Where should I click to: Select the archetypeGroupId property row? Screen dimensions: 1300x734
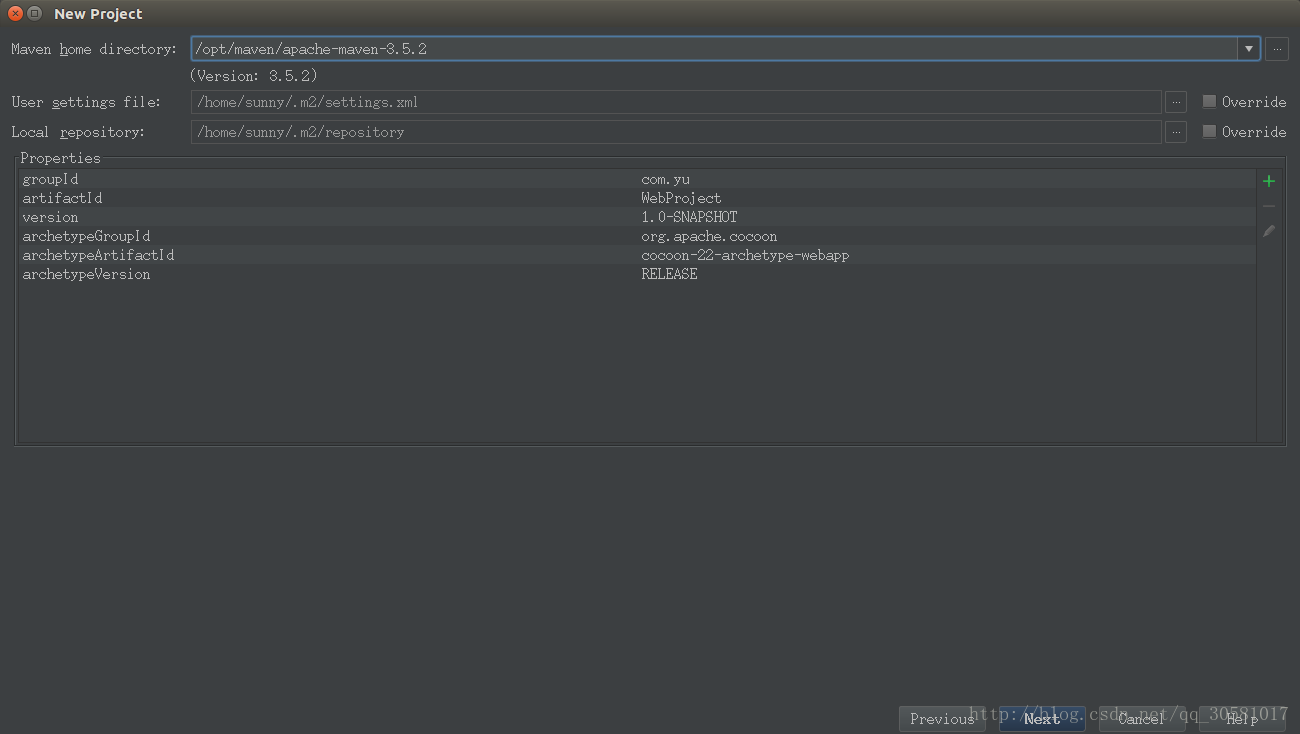[x=637, y=236]
